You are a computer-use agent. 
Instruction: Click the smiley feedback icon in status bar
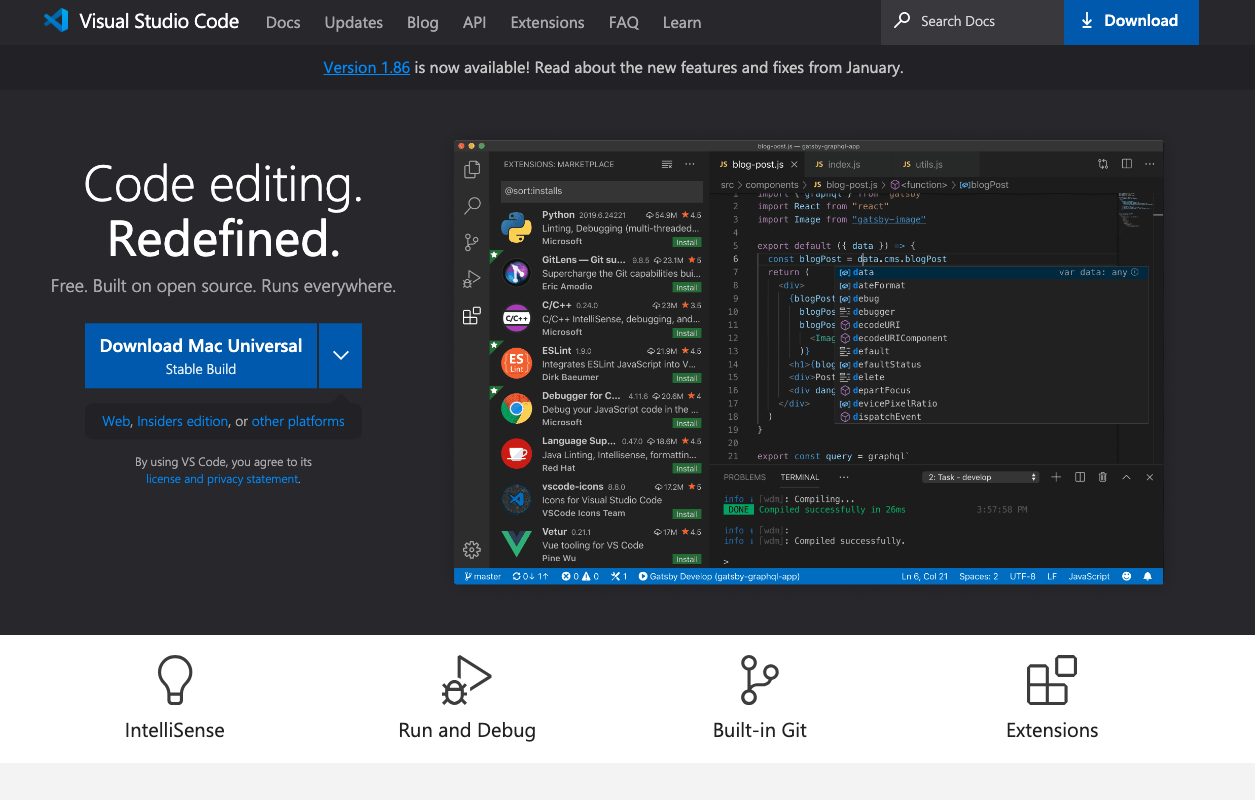(x=1127, y=576)
